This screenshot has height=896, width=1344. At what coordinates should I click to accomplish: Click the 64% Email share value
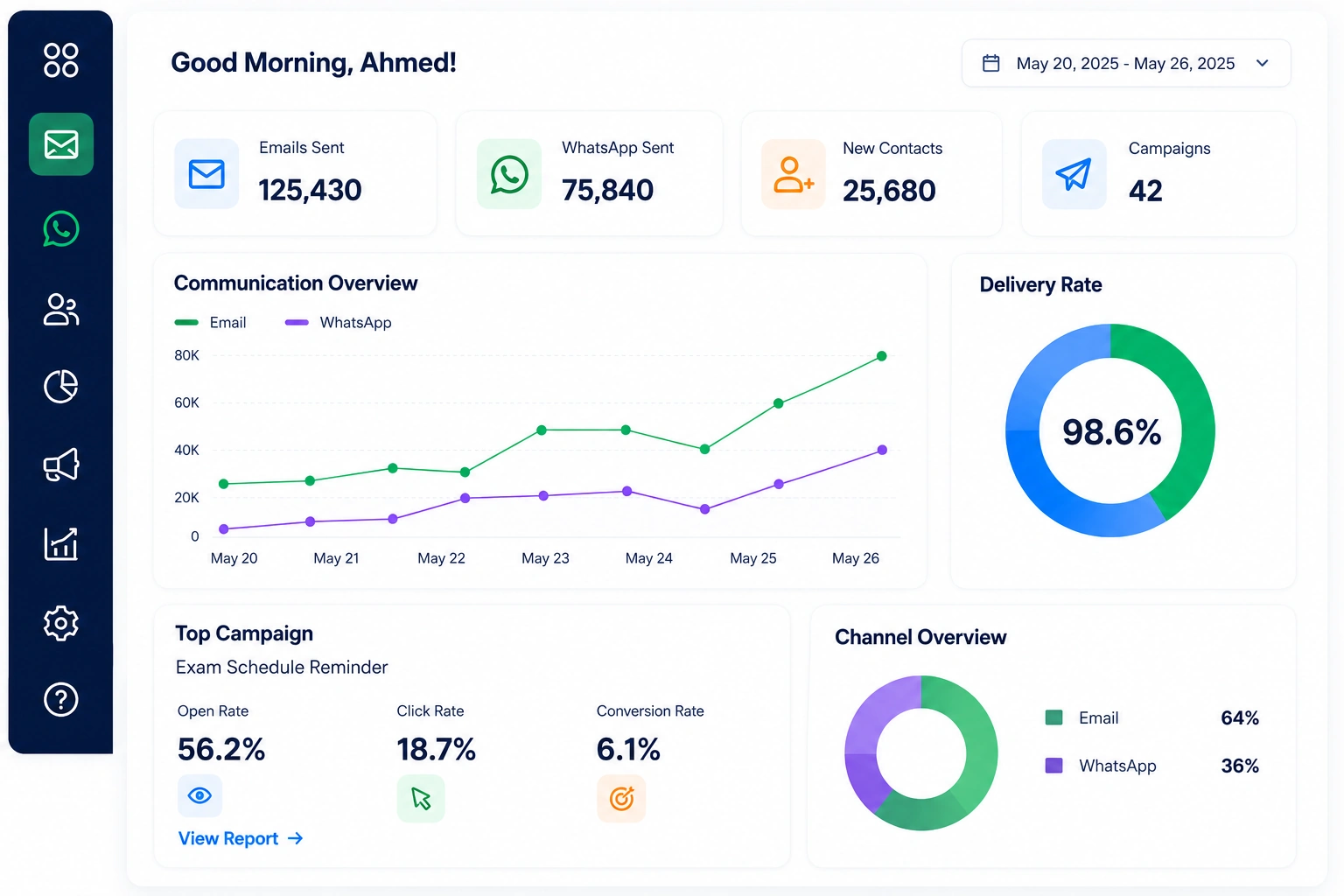click(1240, 717)
